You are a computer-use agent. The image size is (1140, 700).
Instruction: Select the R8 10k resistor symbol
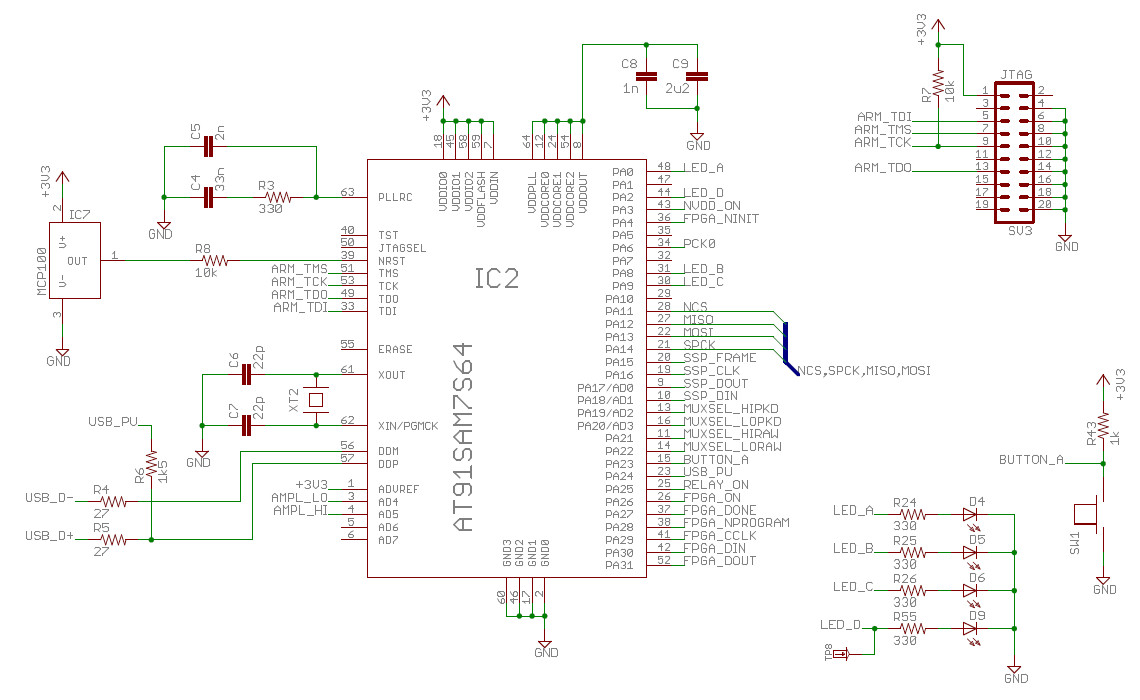215,260
